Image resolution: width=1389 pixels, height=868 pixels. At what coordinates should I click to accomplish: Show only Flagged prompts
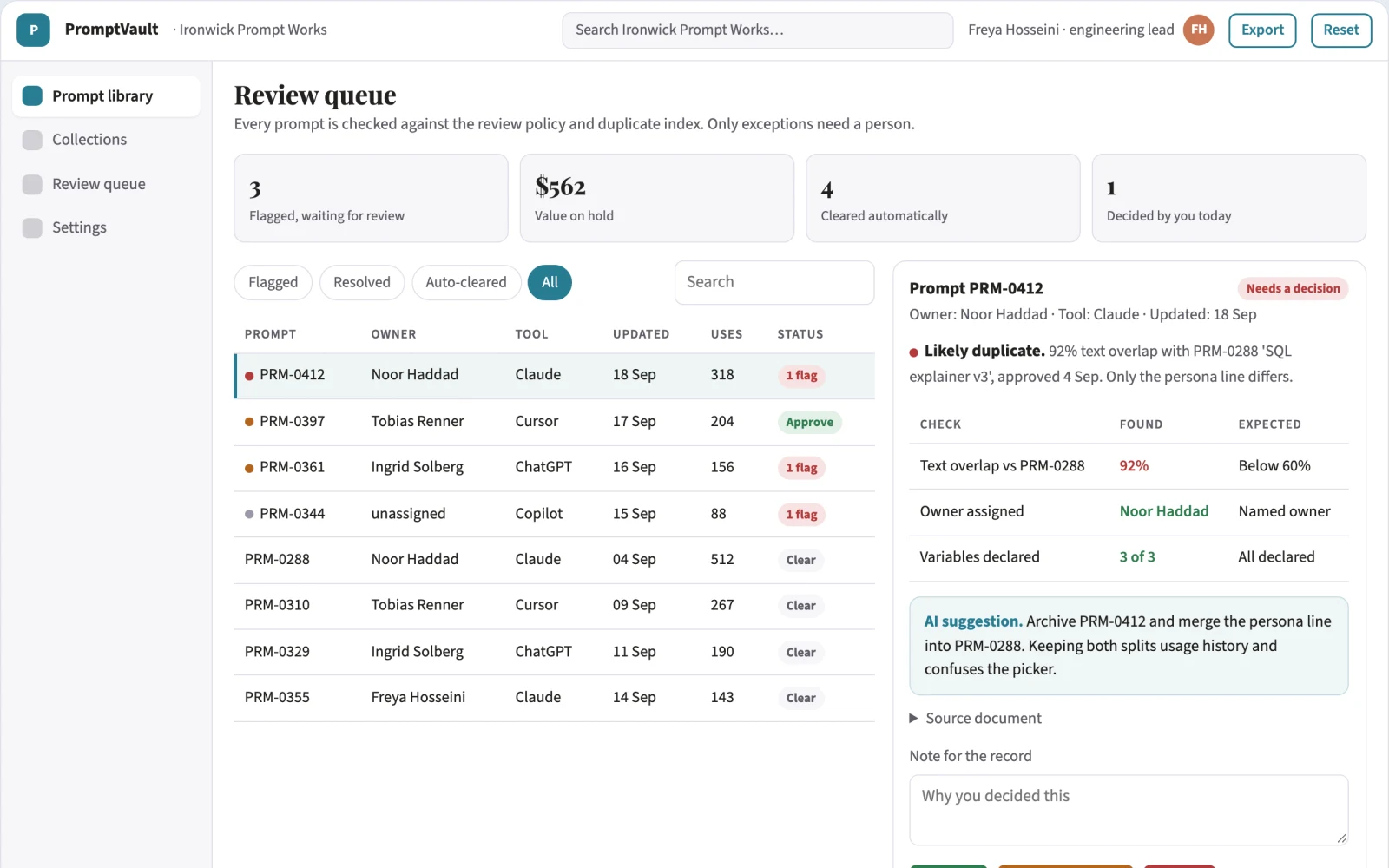(x=273, y=283)
